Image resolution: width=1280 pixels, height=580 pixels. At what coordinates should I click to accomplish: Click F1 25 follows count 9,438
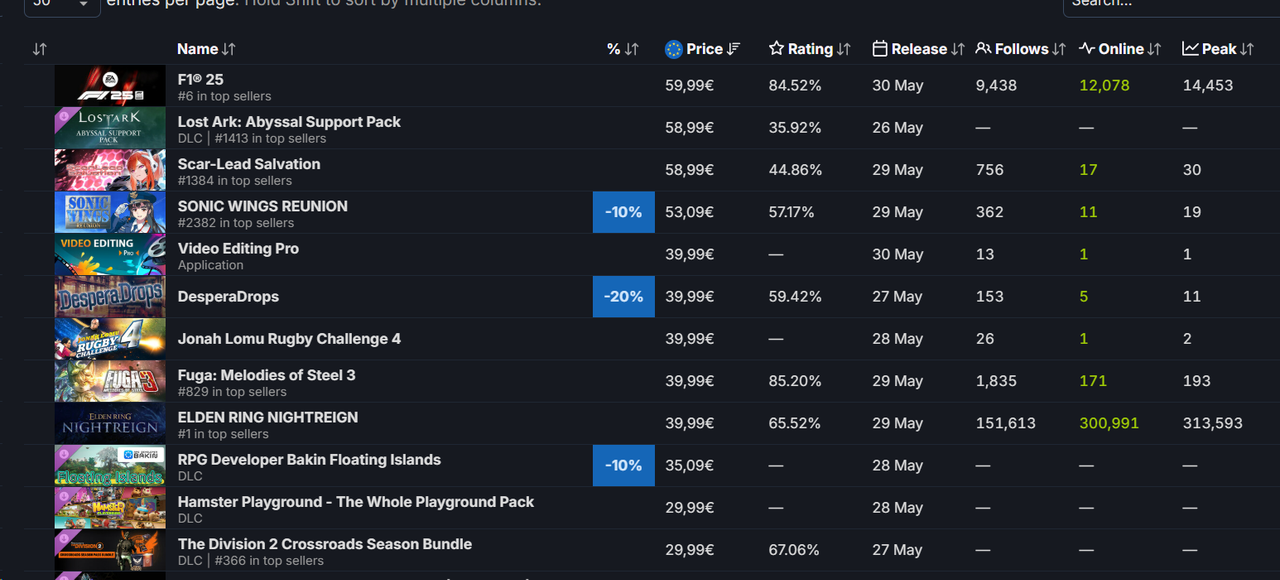pos(996,86)
